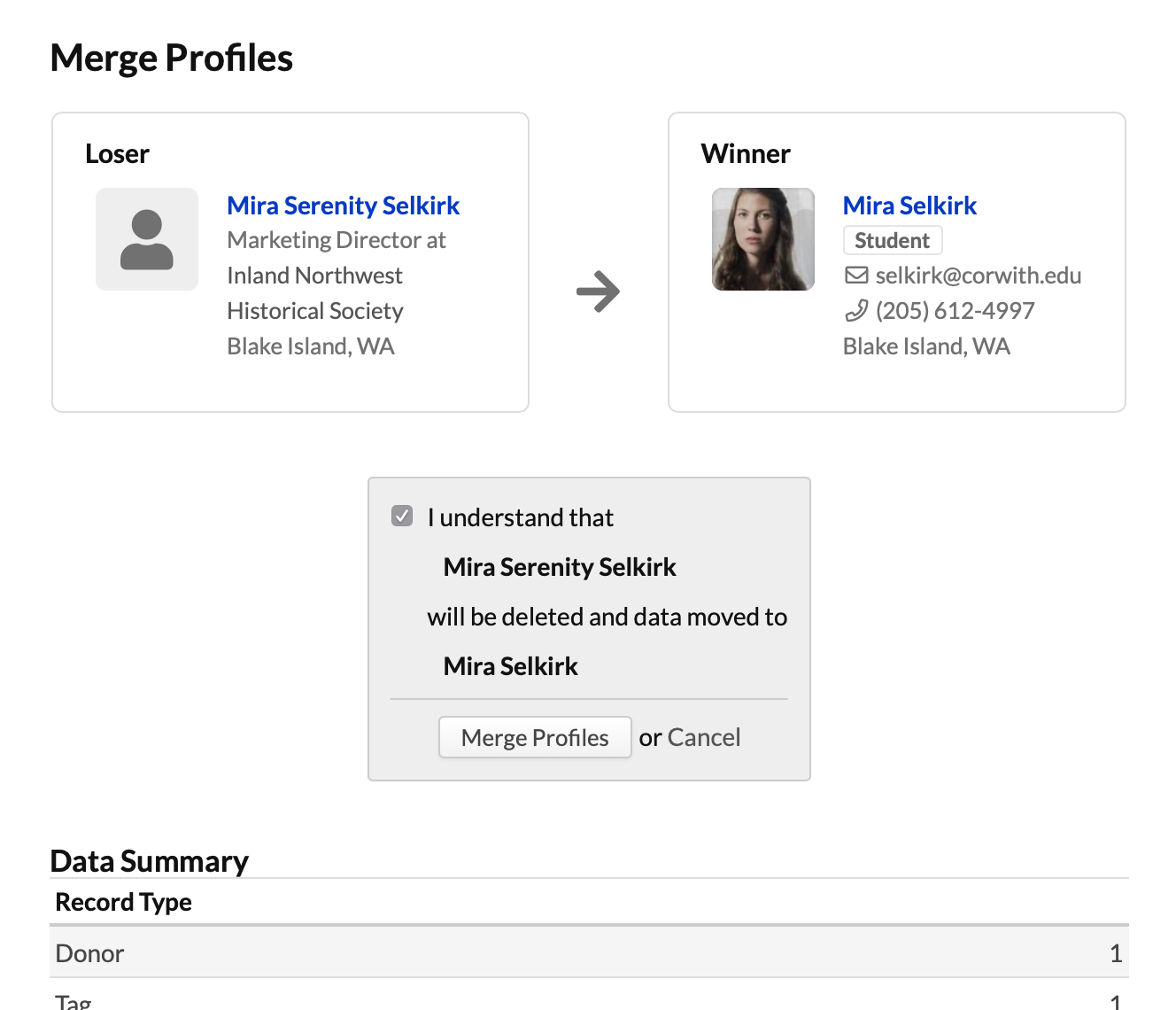Click the Winner profile photo thumbnail
This screenshot has height=1010, width=1176.
(x=763, y=239)
